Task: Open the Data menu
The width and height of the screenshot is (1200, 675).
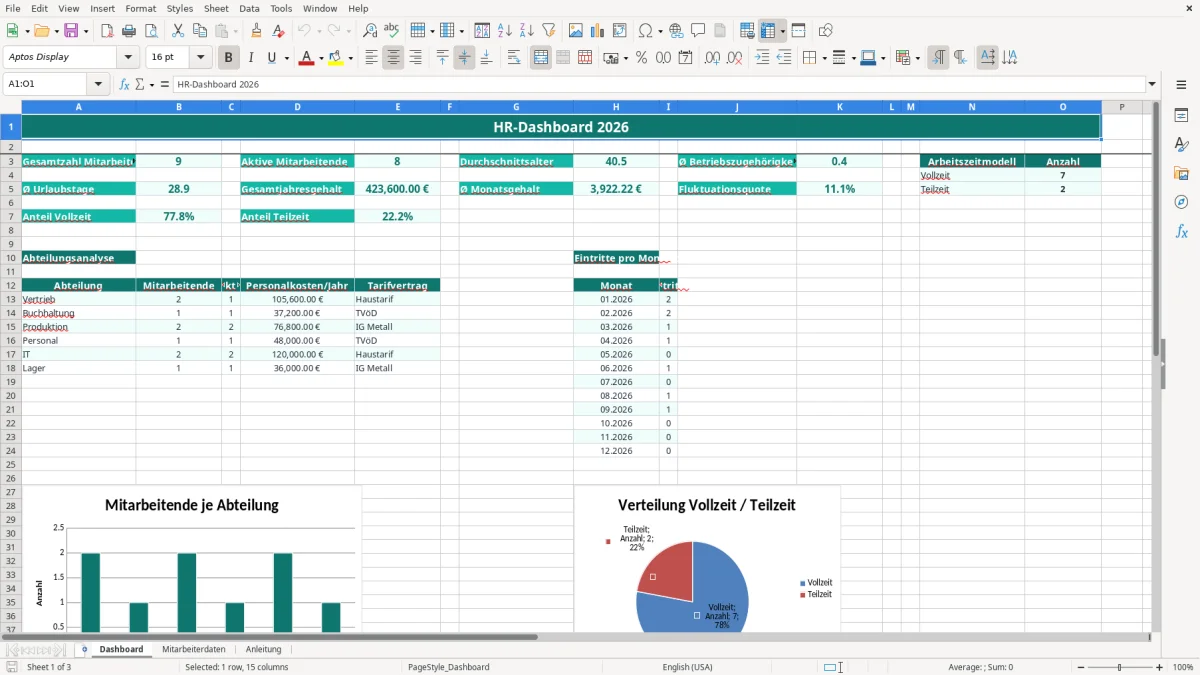Action: pyautogui.click(x=249, y=8)
